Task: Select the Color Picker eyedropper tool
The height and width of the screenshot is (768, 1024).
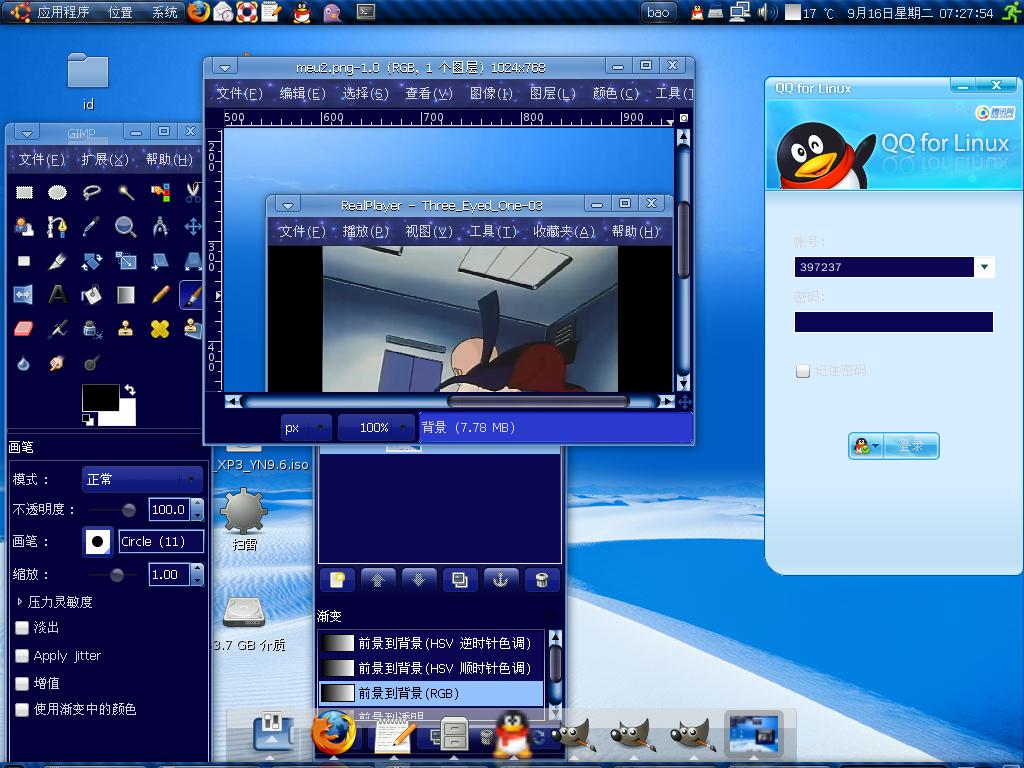Action: coord(91,227)
